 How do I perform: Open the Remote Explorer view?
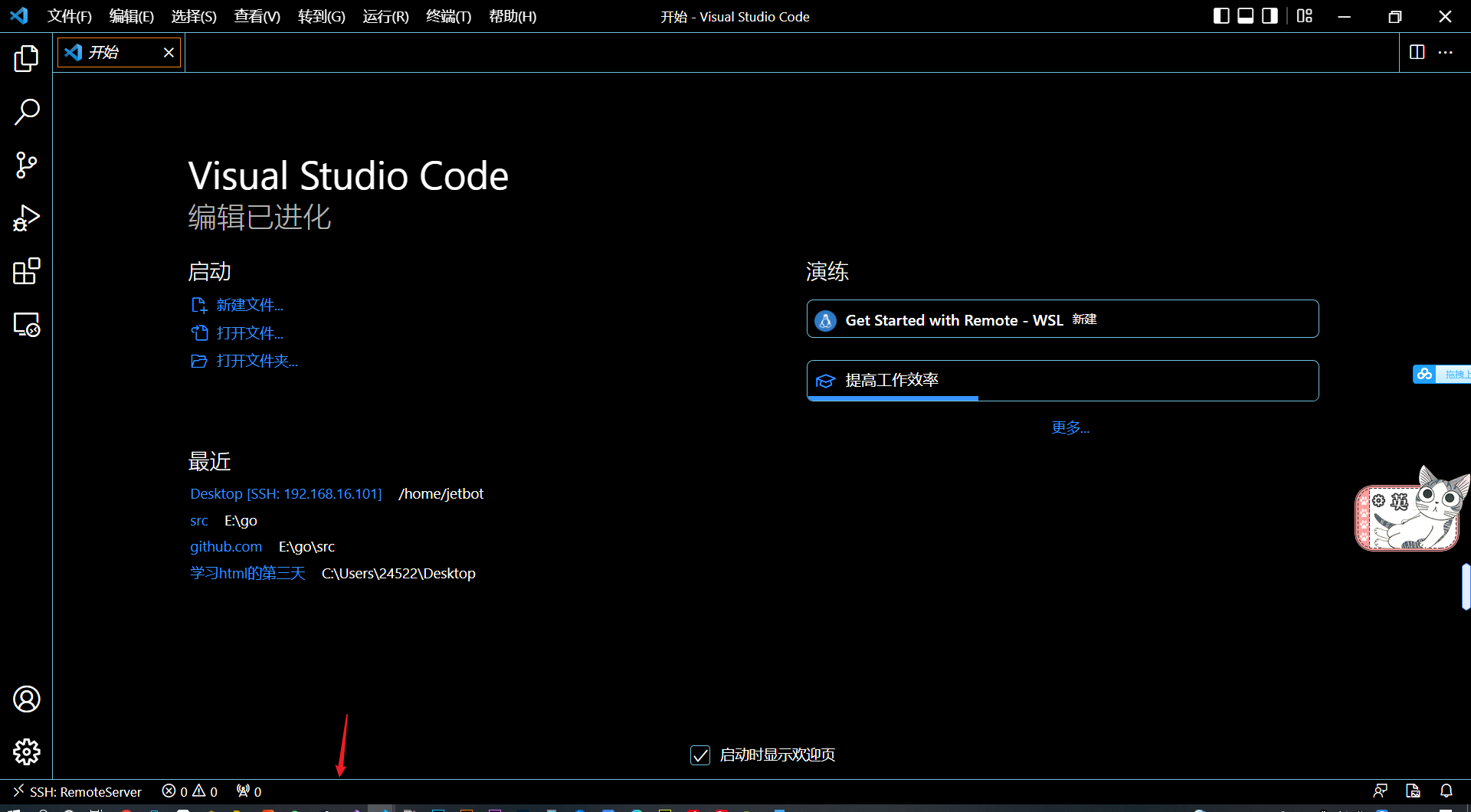[26, 325]
